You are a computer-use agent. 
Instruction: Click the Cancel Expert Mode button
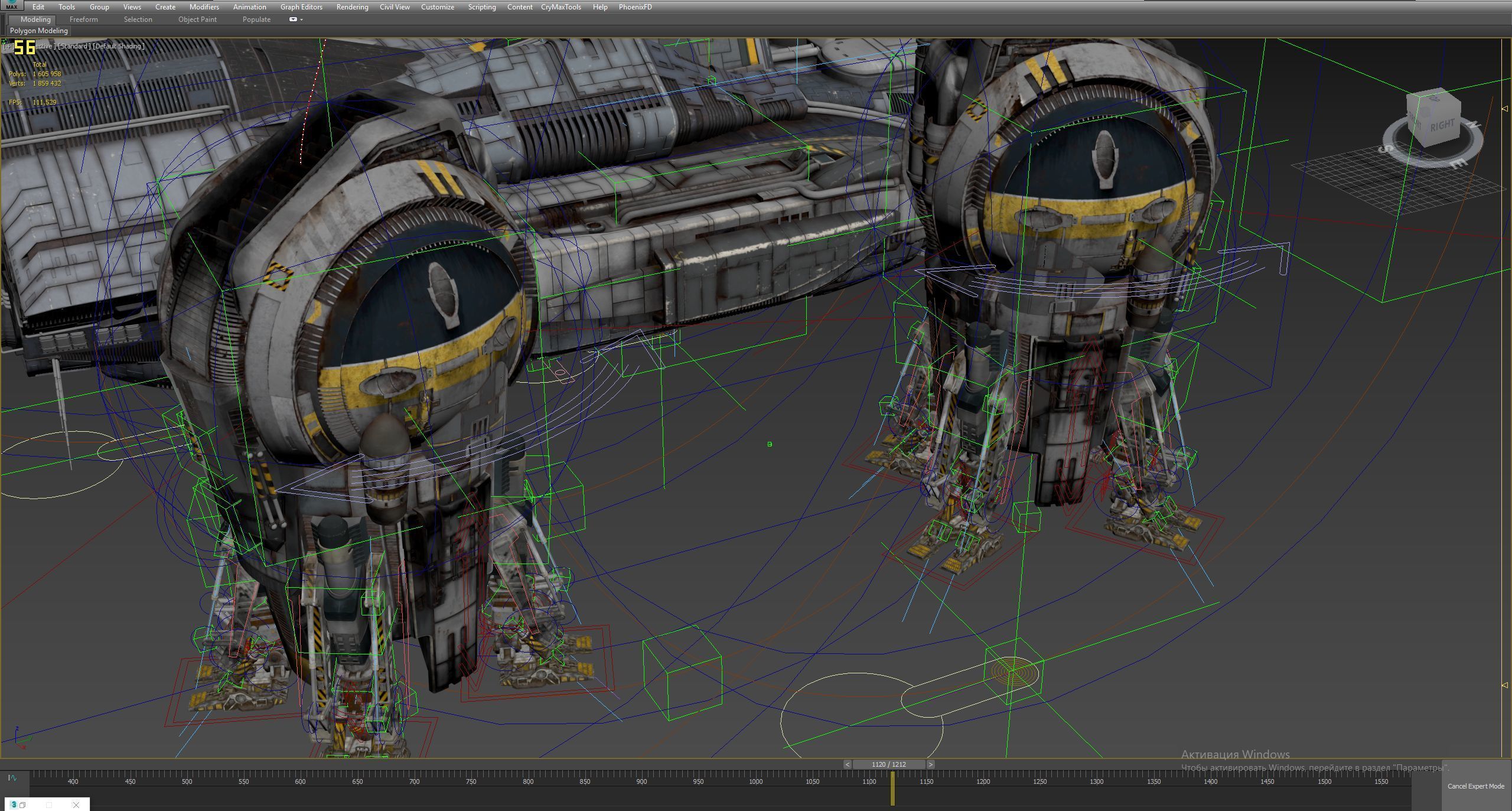tap(1475, 786)
